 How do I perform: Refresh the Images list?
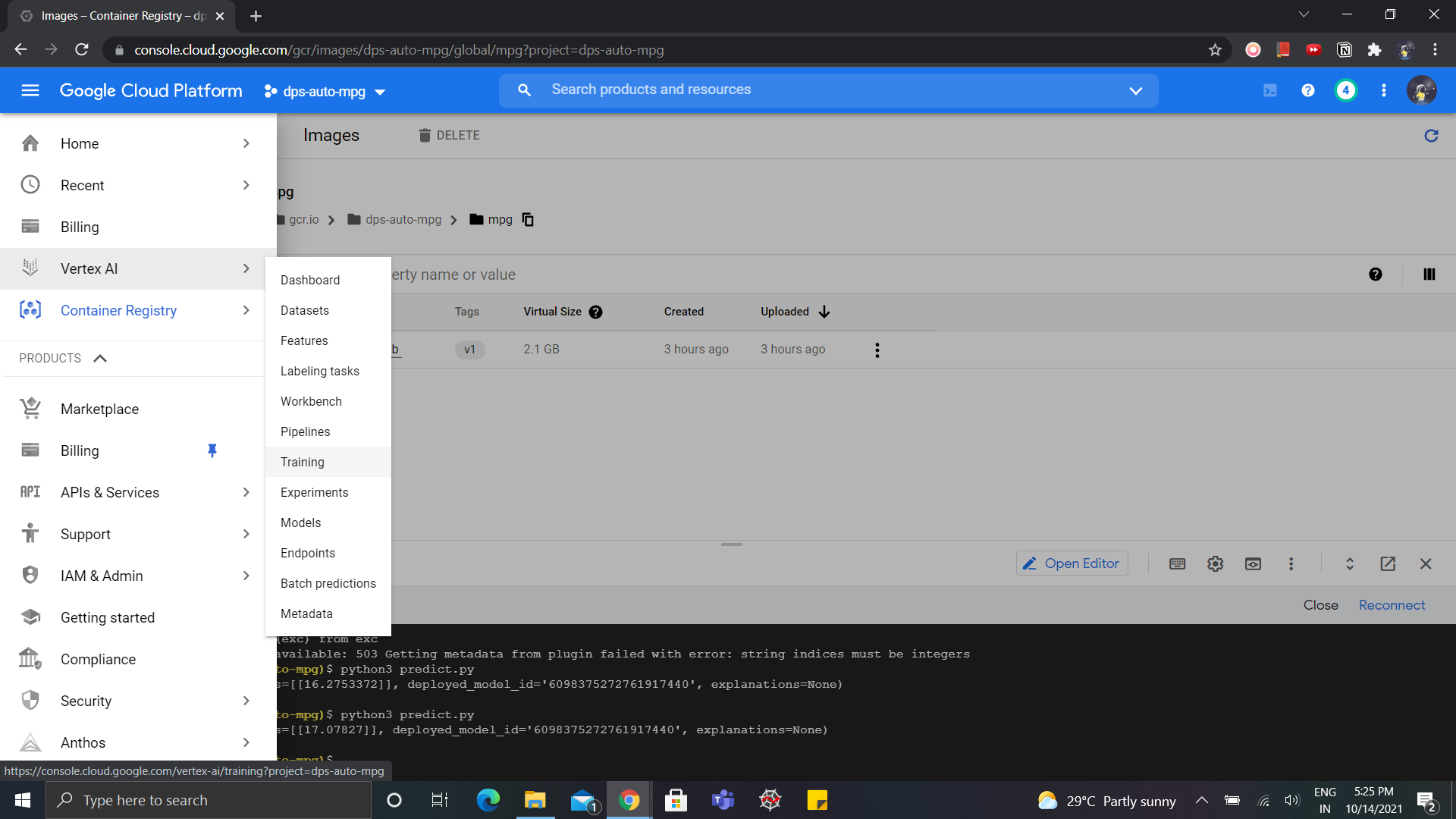[x=1431, y=136]
